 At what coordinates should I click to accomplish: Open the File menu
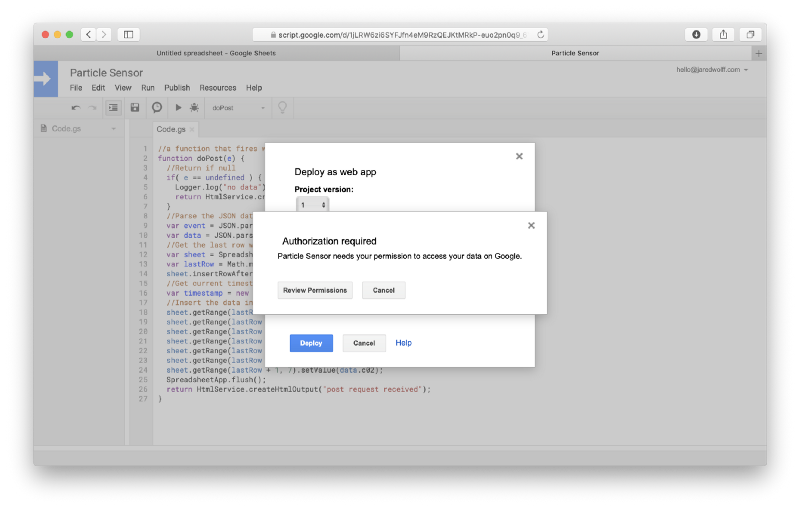76,88
